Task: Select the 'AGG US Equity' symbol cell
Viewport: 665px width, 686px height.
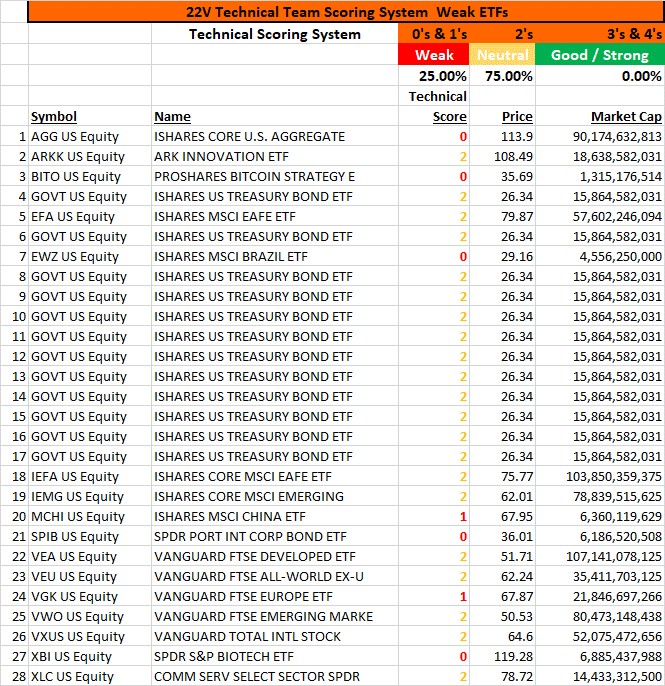Action: point(90,136)
